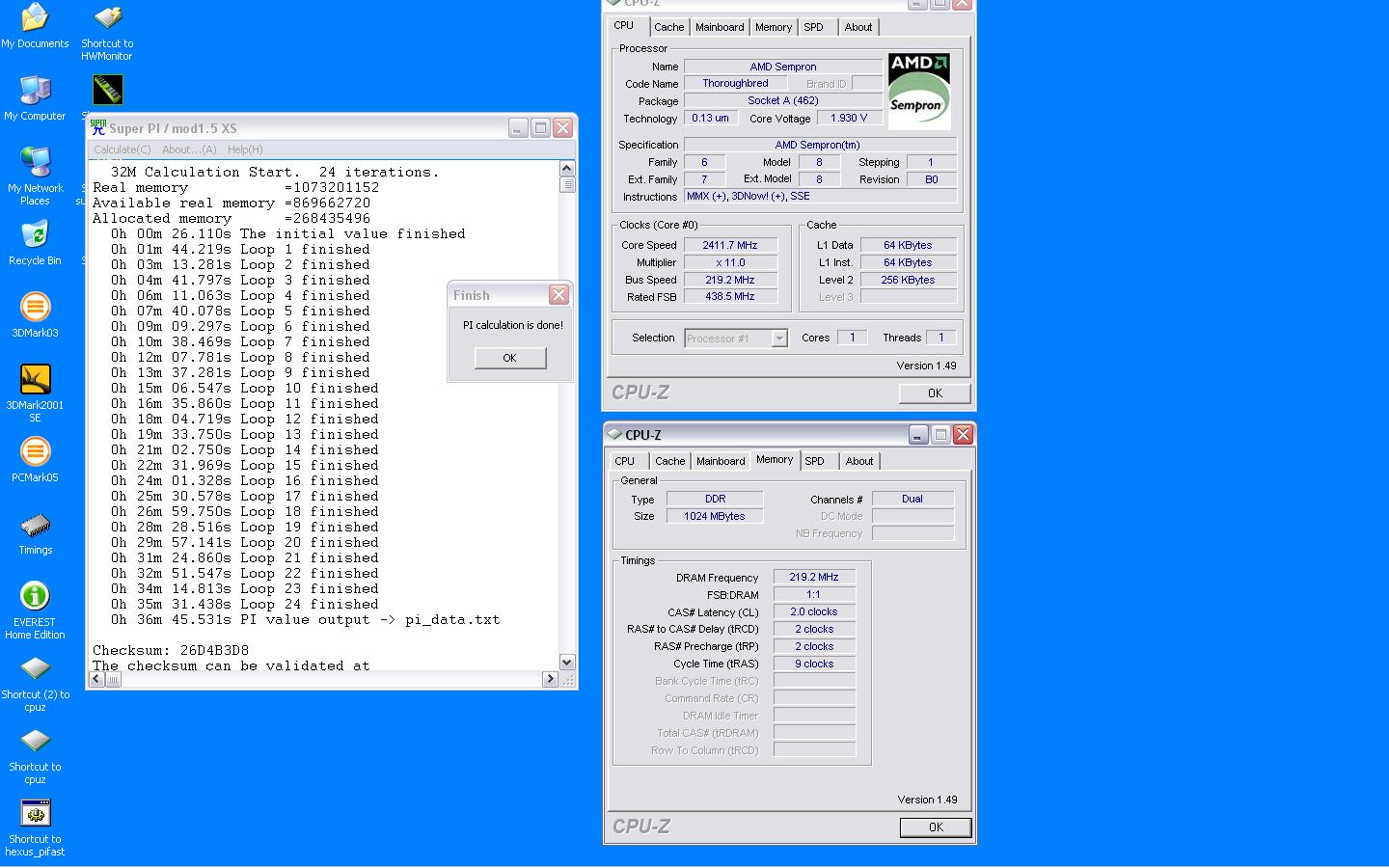Open My Documents desktop icon
Viewport: 1389px width, 868px height.
[x=35, y=26]
